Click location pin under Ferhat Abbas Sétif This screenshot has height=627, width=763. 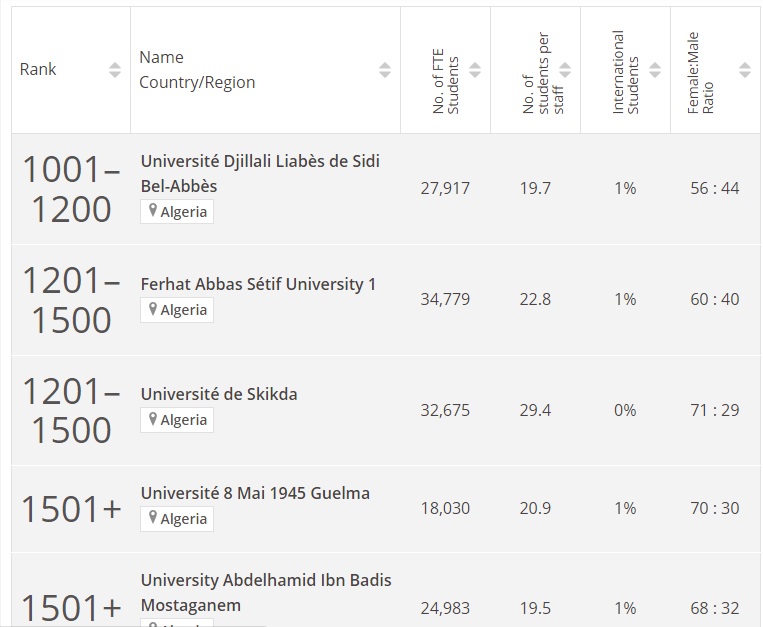(153, 309)
